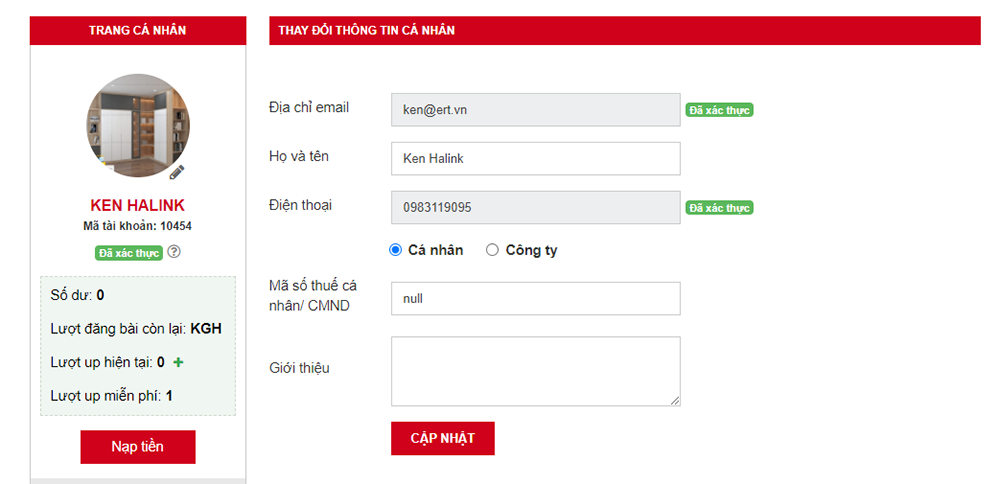Click the Mã số thuế input field

[536, 298]
